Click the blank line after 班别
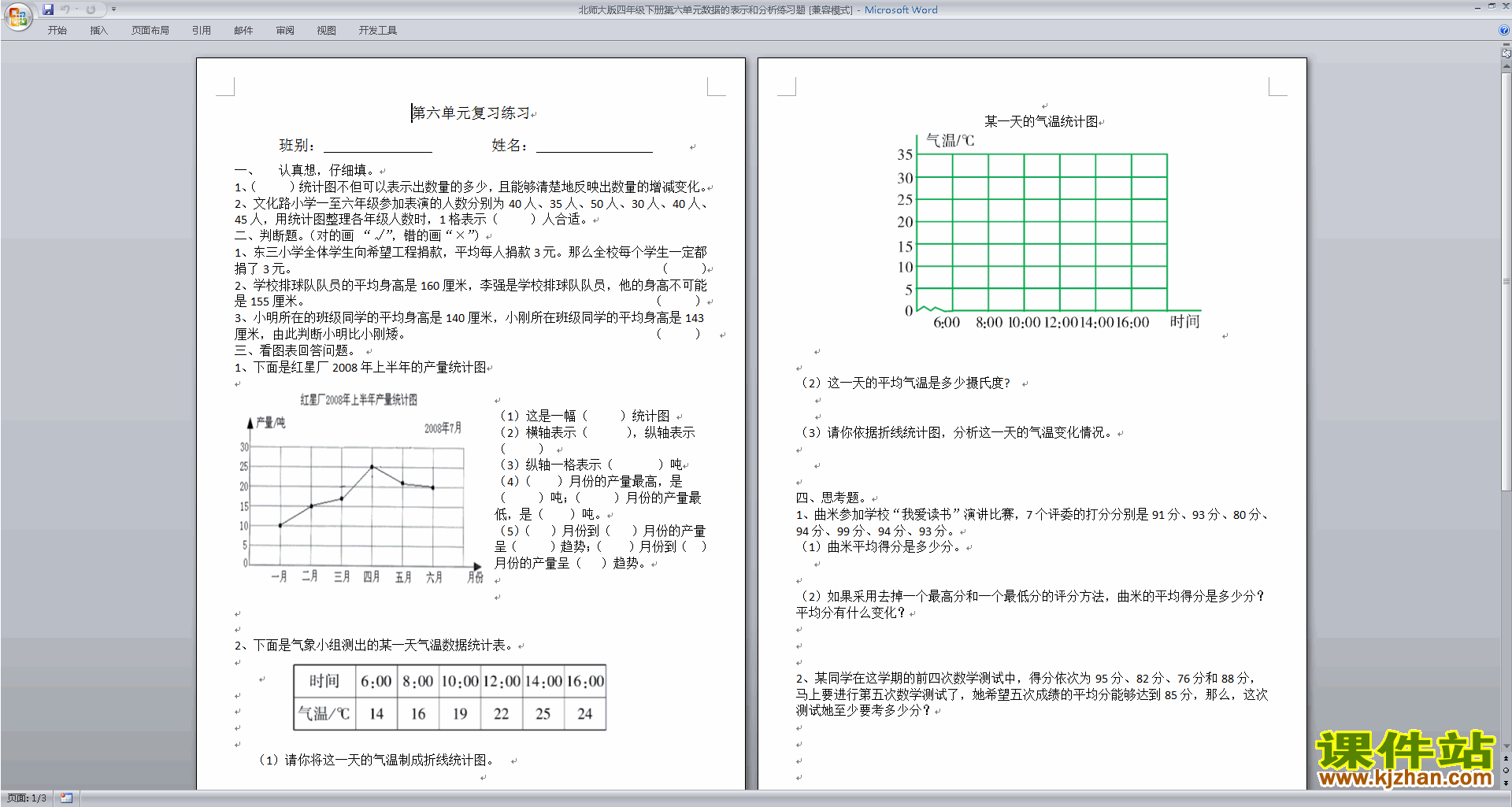This screenshot has height=807, width=1512. pos(378,146)
